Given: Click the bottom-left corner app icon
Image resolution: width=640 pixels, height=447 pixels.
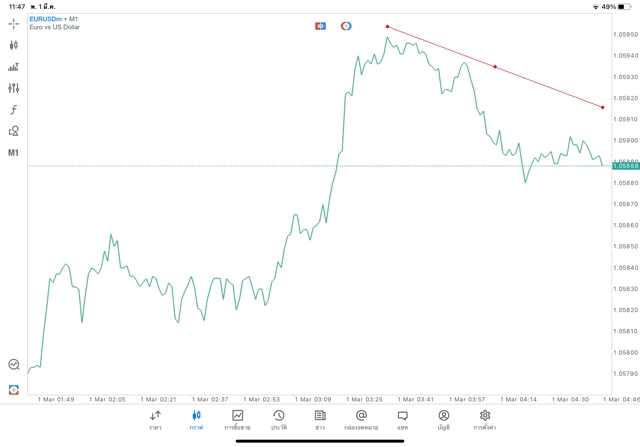Looking at the screenshot, I should click(x=14, y=389).
